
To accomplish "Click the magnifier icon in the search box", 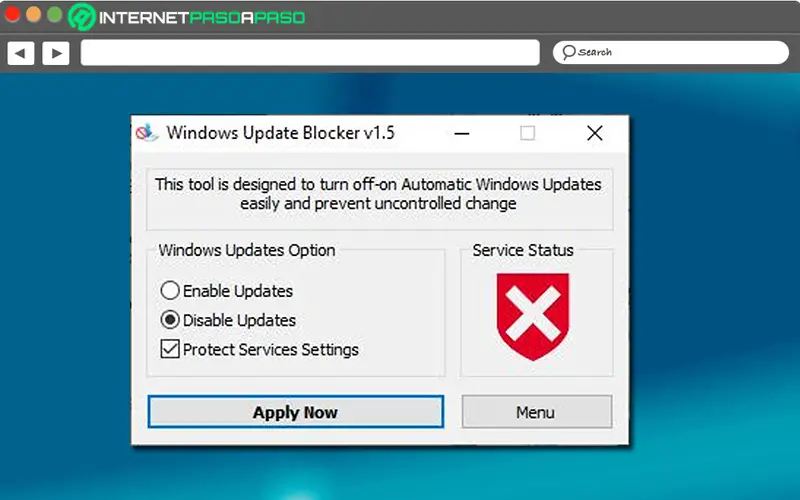I will (568, 52).
